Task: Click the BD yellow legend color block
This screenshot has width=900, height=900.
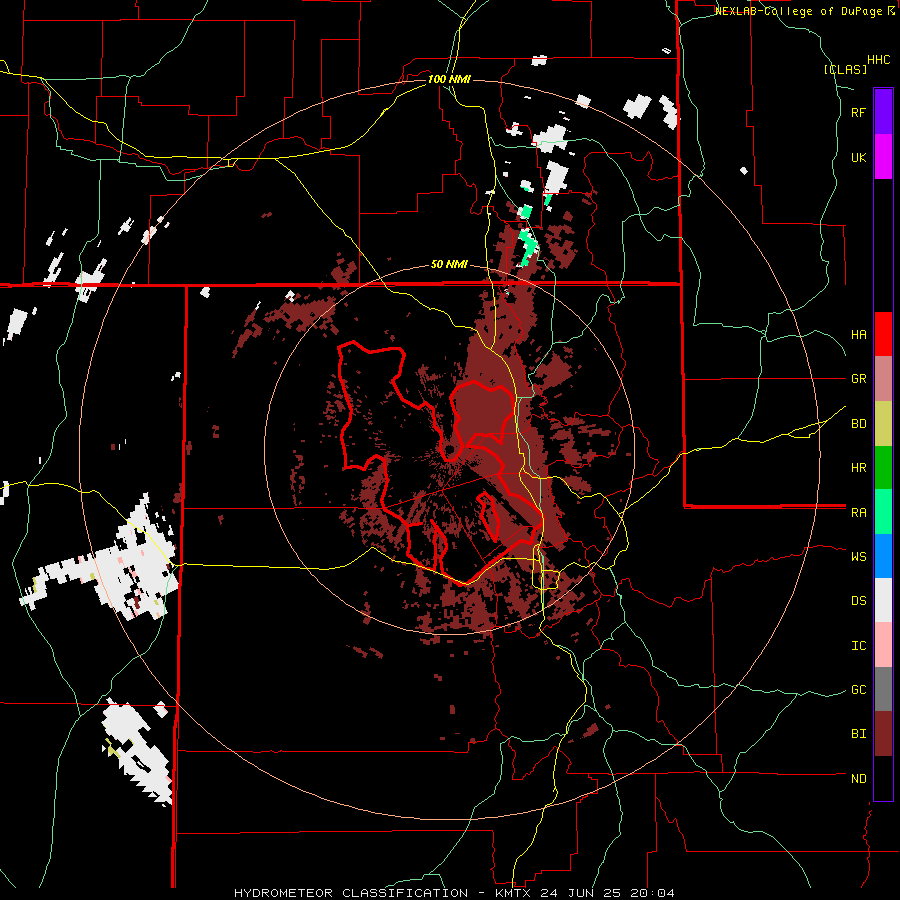Action: click(x=883, y=424)
